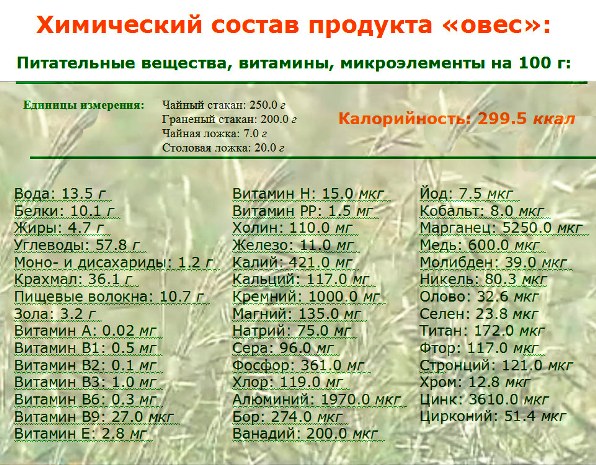Open 'Ванадий: 200.0 мкг' link
This screenshot has width=596, height=465.
(306, 433)
